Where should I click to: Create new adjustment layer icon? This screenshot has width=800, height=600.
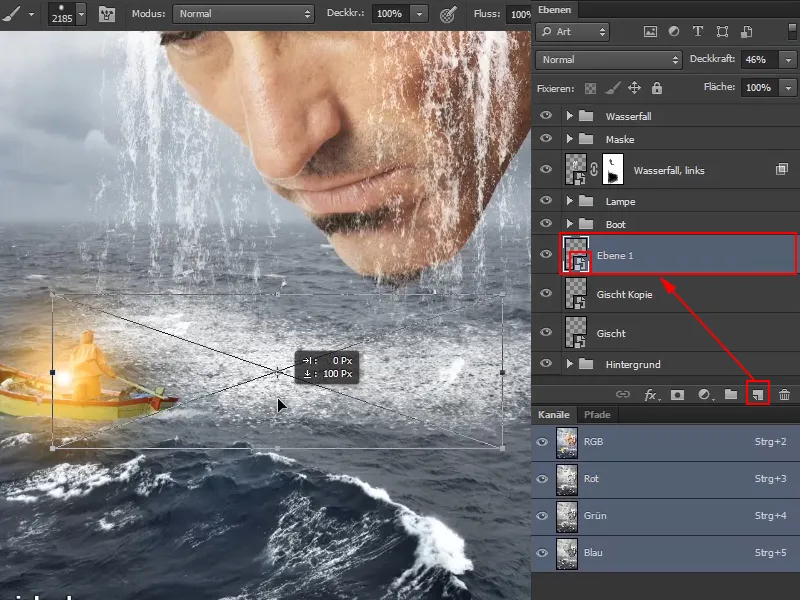pyautogui.click(x=705, y=394)
